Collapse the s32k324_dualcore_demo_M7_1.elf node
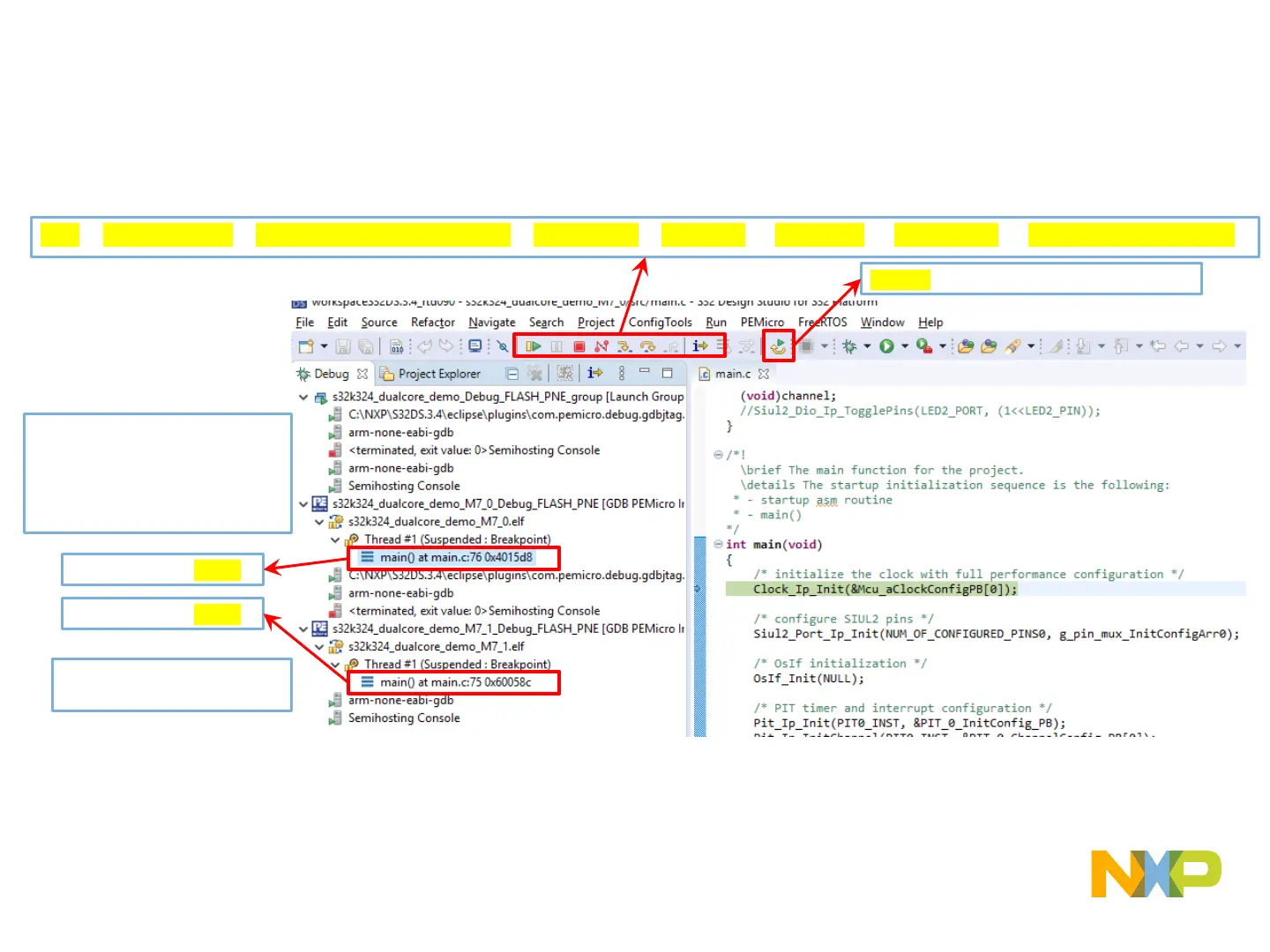This screenshot has width=1270, height=952. (x=319, y=647)
